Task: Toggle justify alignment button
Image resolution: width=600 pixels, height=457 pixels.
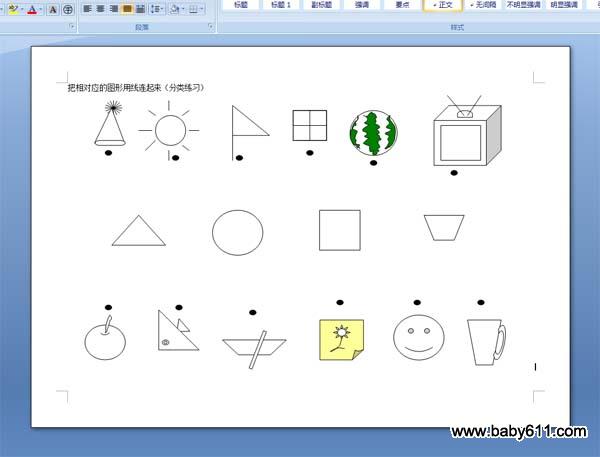Action: [x=127, y=9]
